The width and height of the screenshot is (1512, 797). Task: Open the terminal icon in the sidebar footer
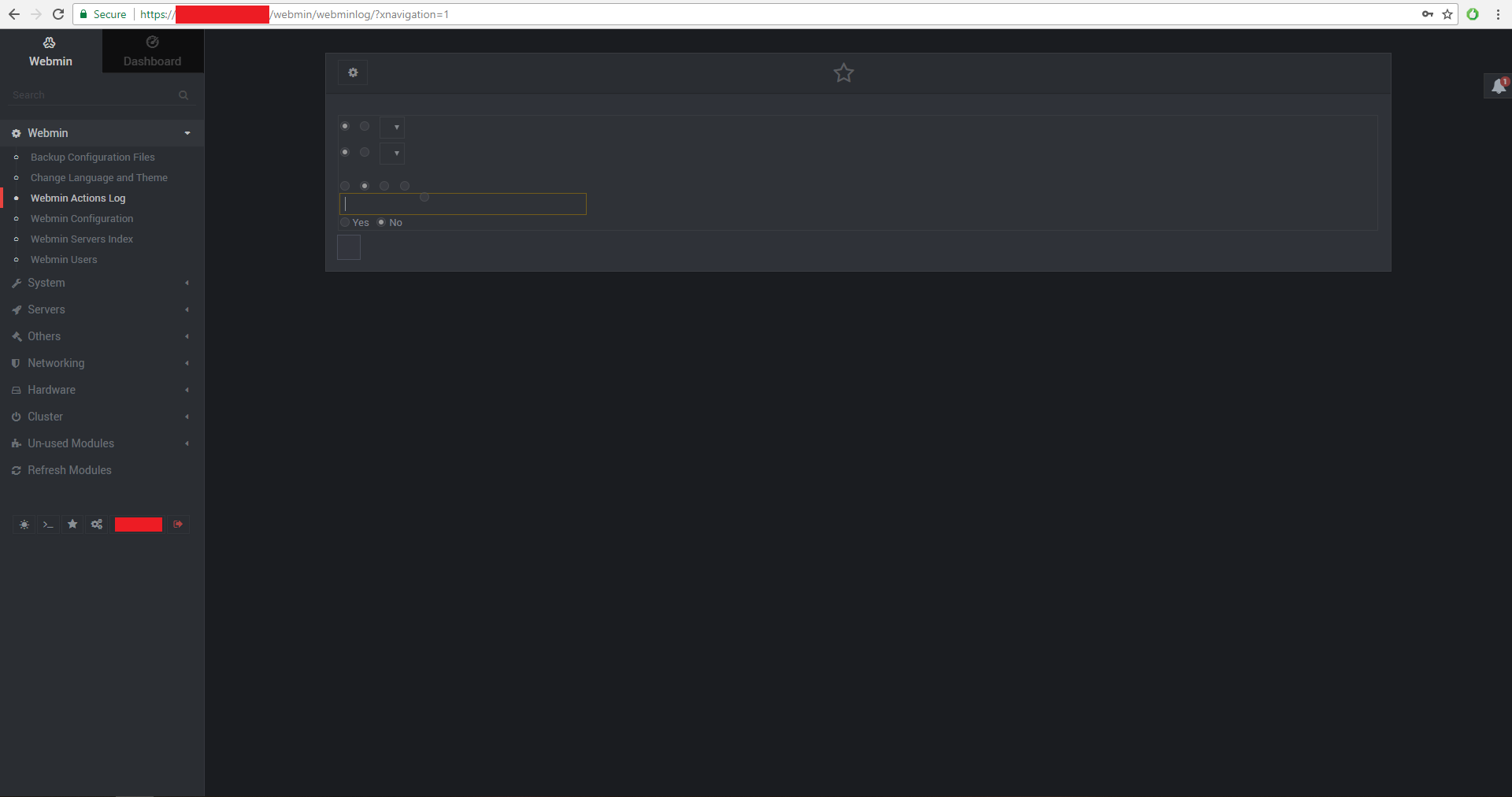point(48,525)
